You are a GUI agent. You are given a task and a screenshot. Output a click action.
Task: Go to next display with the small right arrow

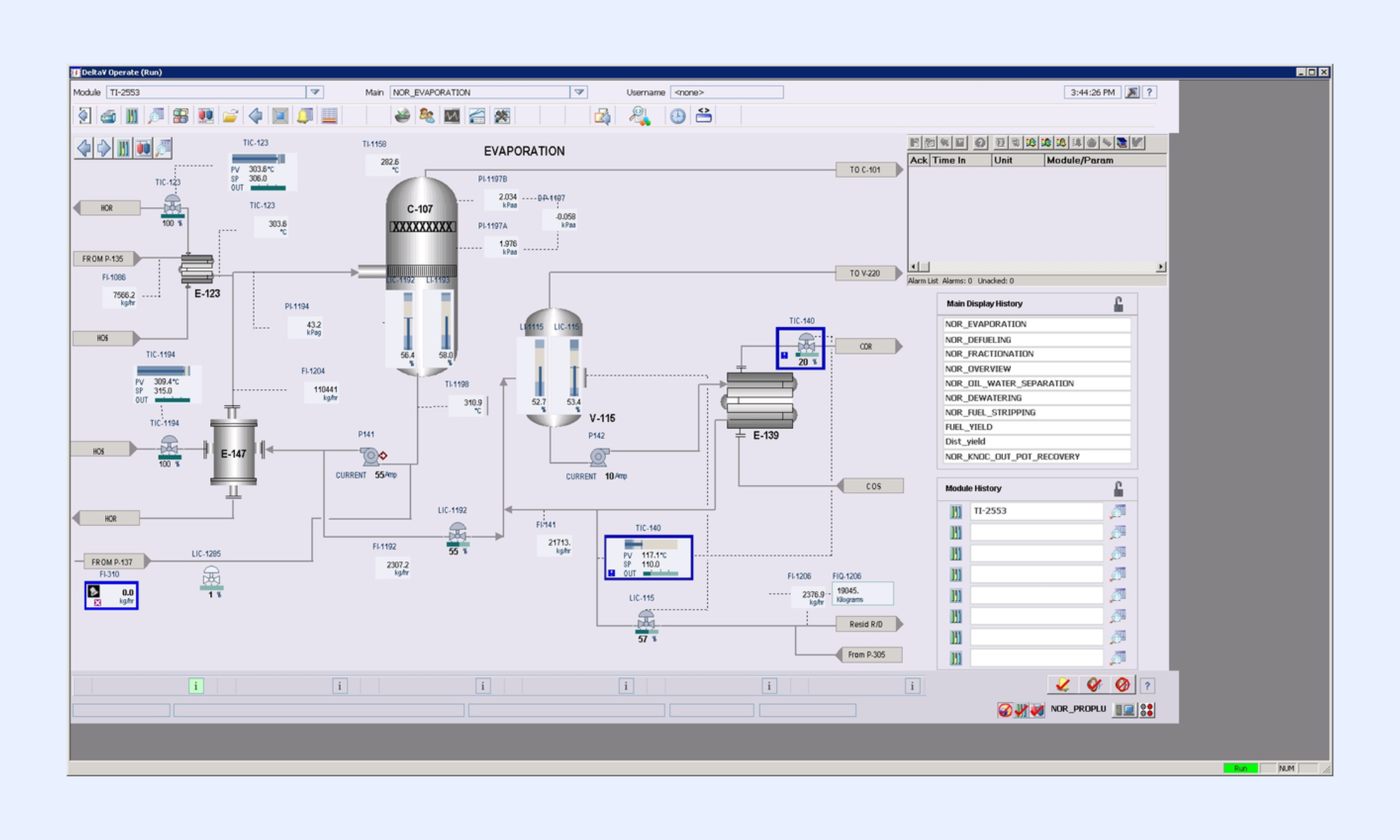coord(104,148)
